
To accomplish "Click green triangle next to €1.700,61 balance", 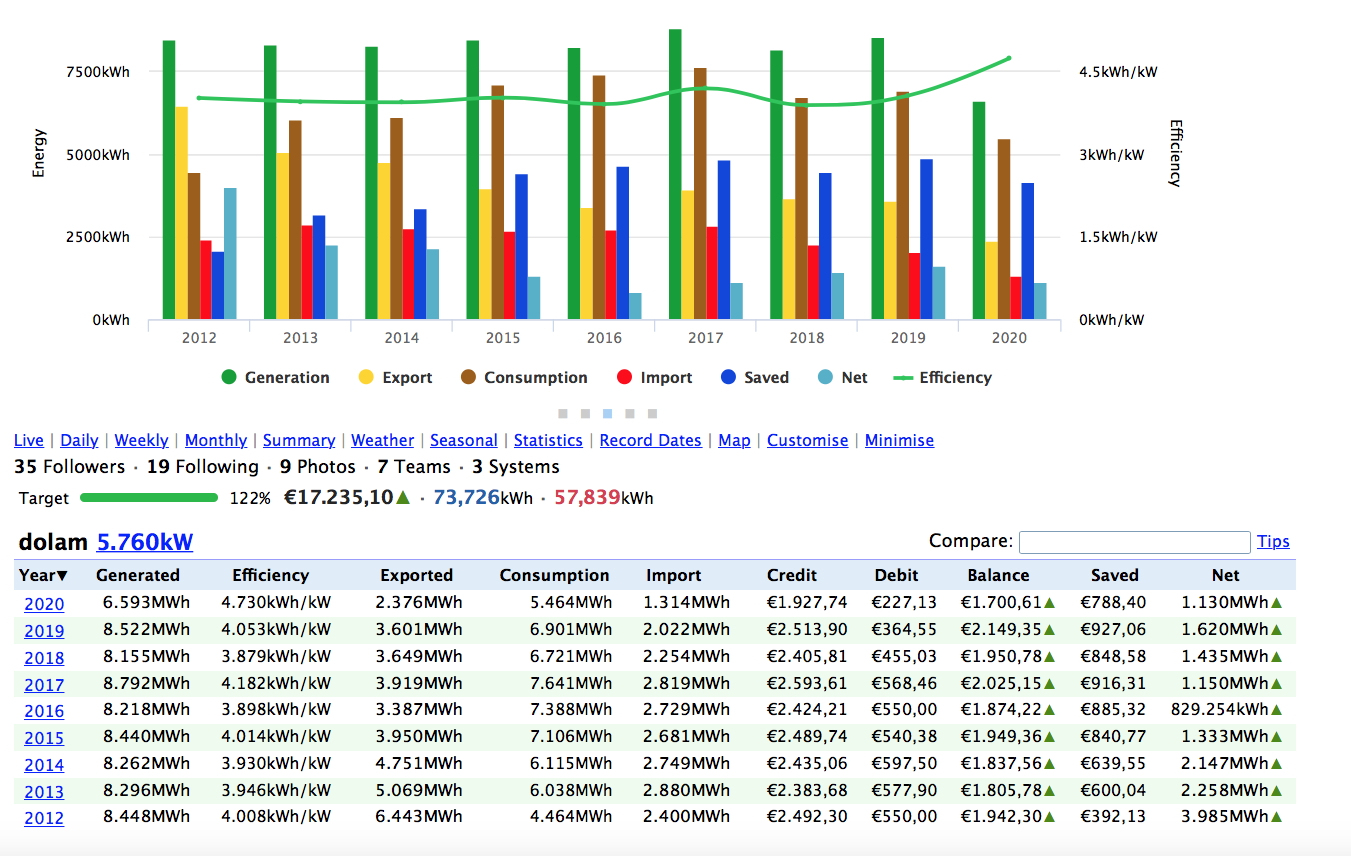I will 1049,603.
